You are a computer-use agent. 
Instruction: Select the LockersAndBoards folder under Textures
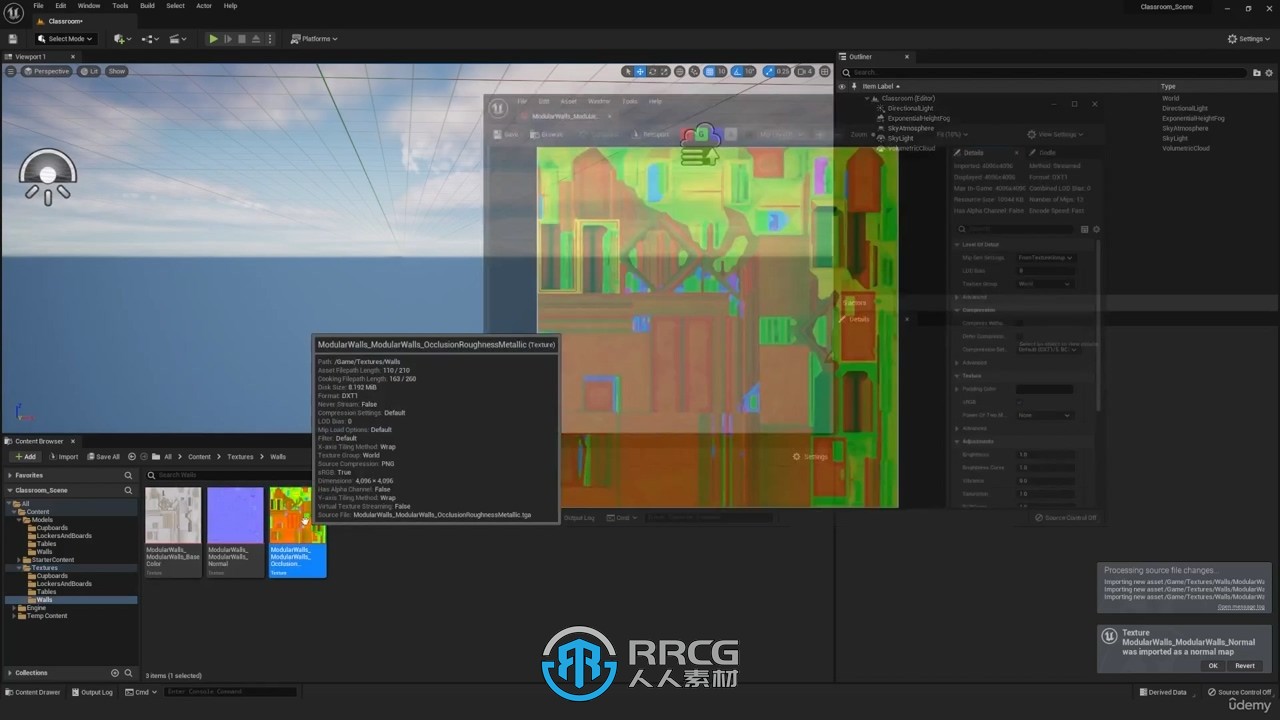(63, 584)
